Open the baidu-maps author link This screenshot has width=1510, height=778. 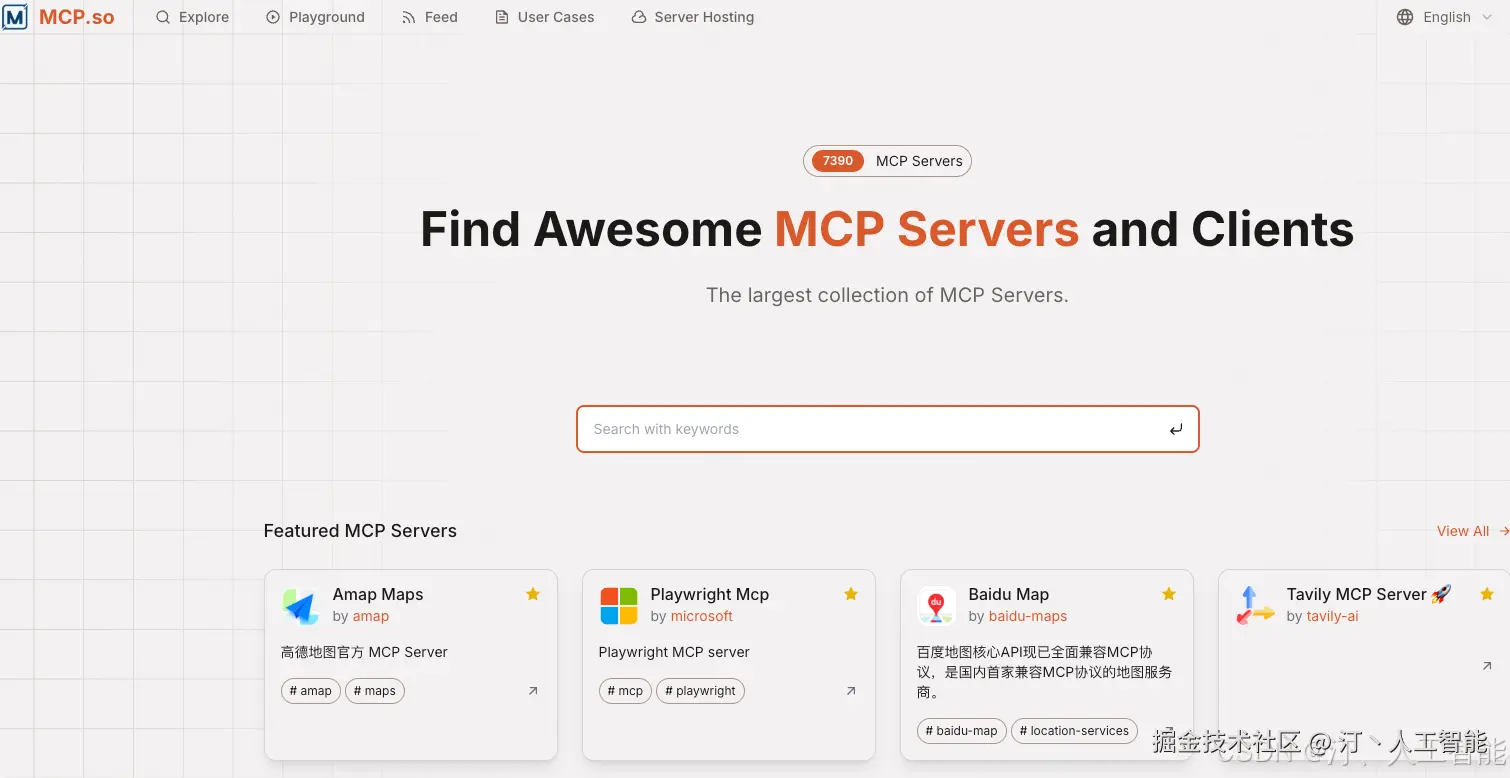(1028, 616)
